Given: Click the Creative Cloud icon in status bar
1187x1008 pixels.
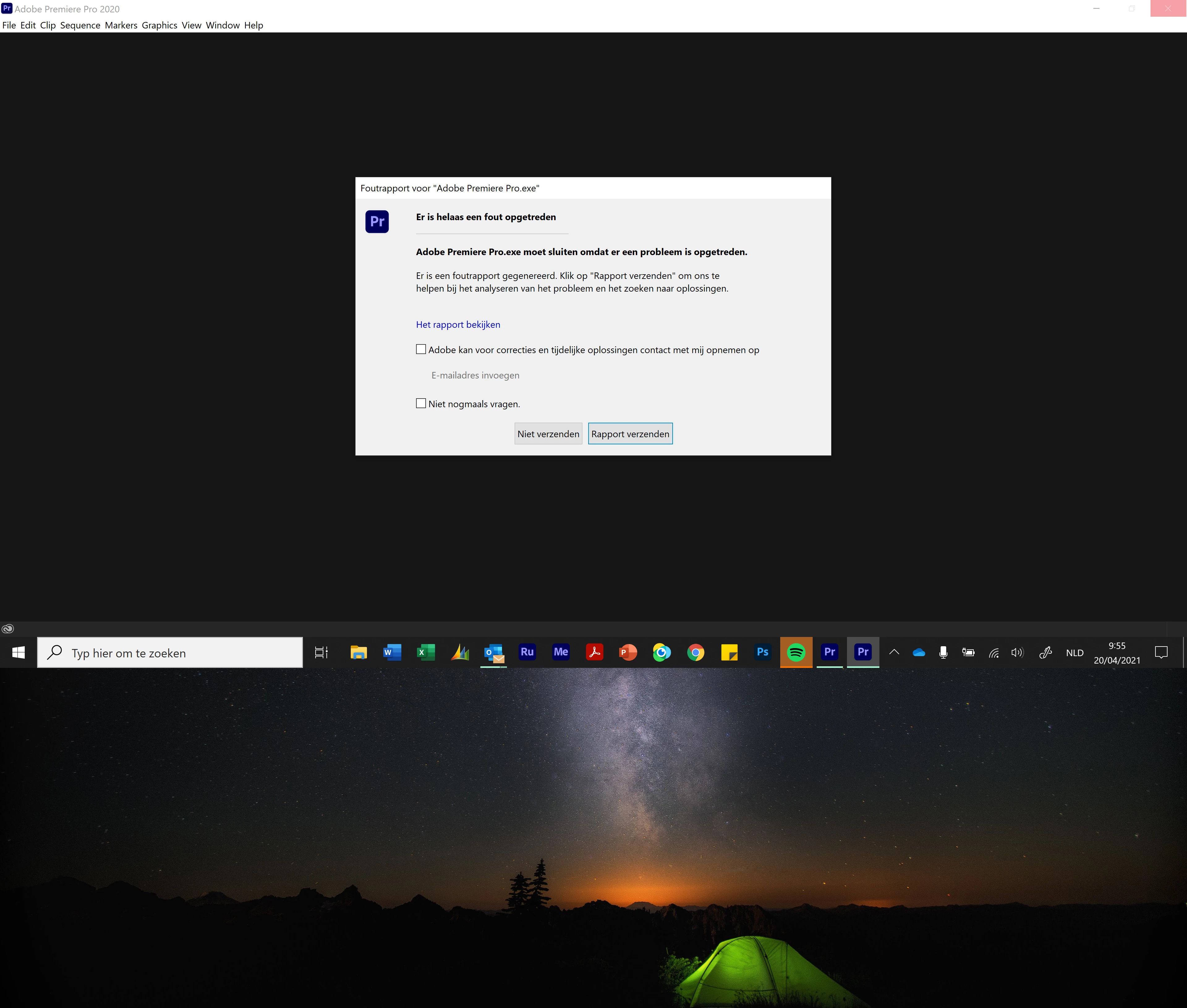Looking at the screenshot, I should (8, 629).
